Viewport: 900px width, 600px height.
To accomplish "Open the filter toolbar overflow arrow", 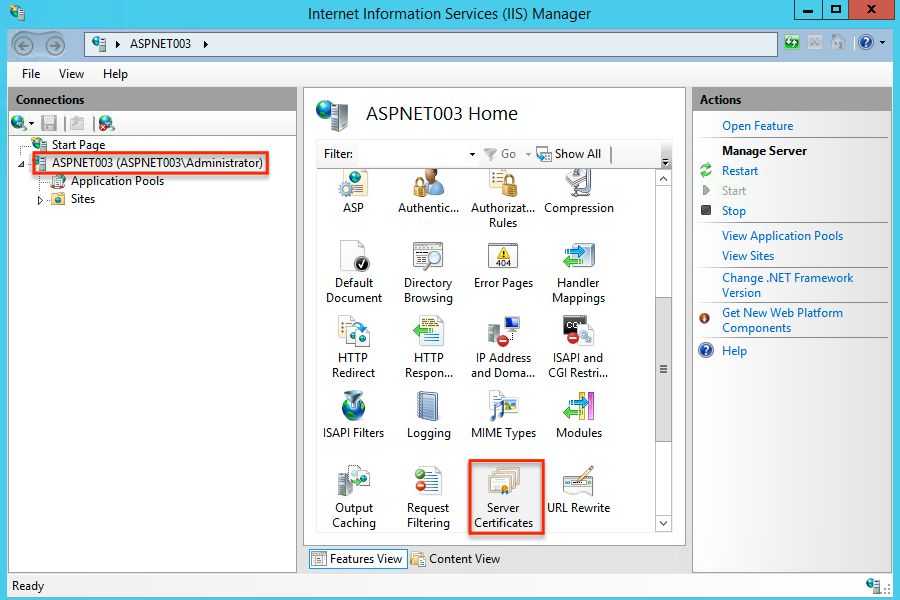I will point(665,162).
